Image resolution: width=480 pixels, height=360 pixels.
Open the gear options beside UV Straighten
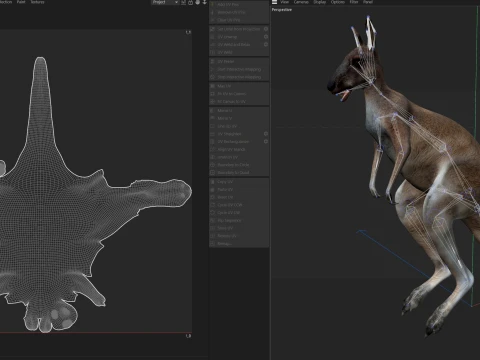(x=266, y=134)
